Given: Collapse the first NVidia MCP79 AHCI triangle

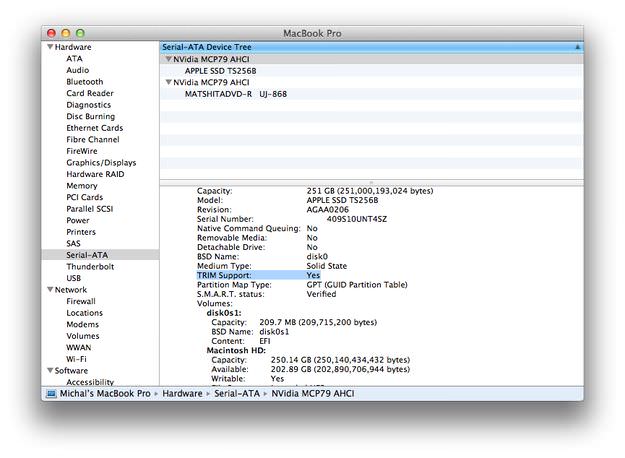Looking at the screenshot, I should pos(169,59).
